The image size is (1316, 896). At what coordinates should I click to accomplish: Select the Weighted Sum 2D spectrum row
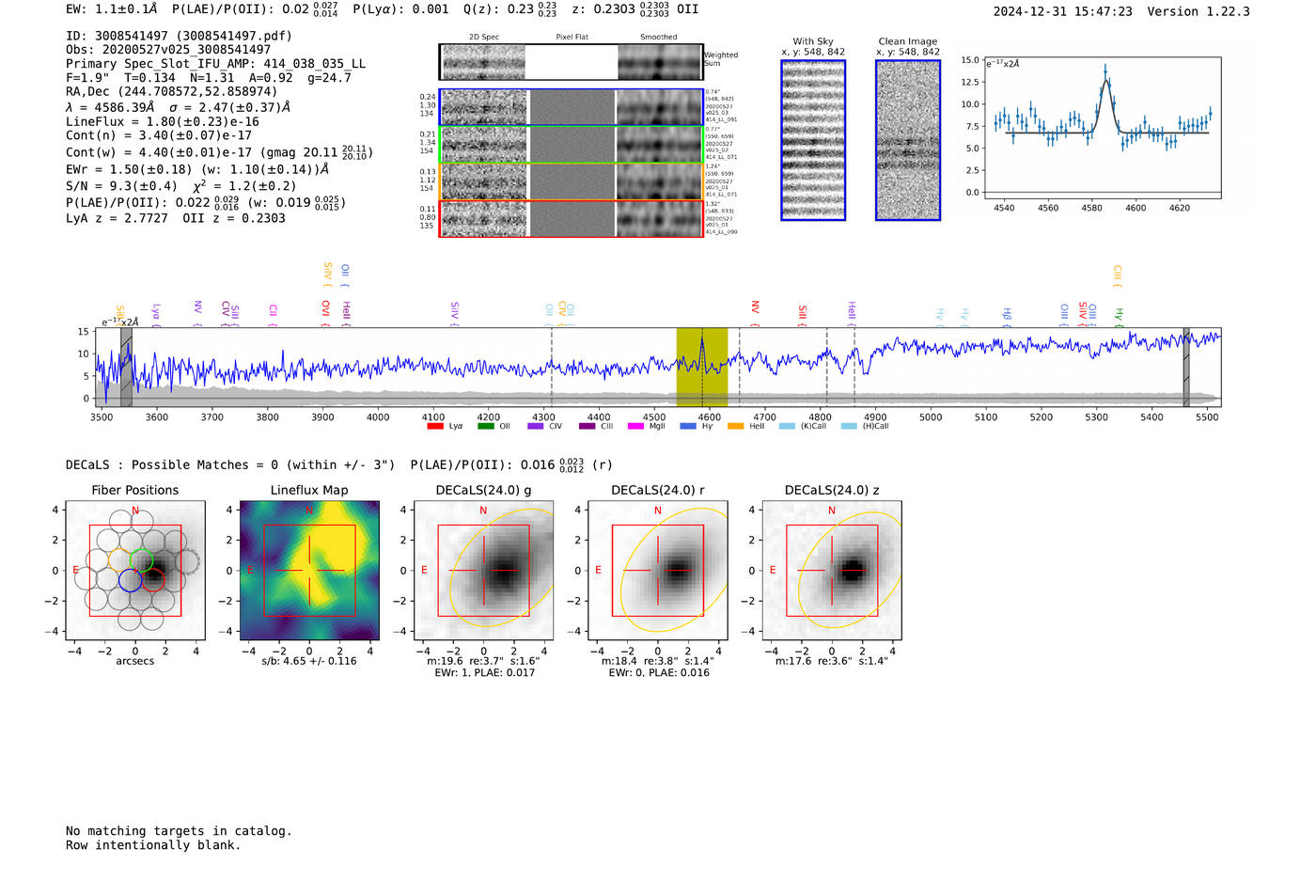[572, 62]
